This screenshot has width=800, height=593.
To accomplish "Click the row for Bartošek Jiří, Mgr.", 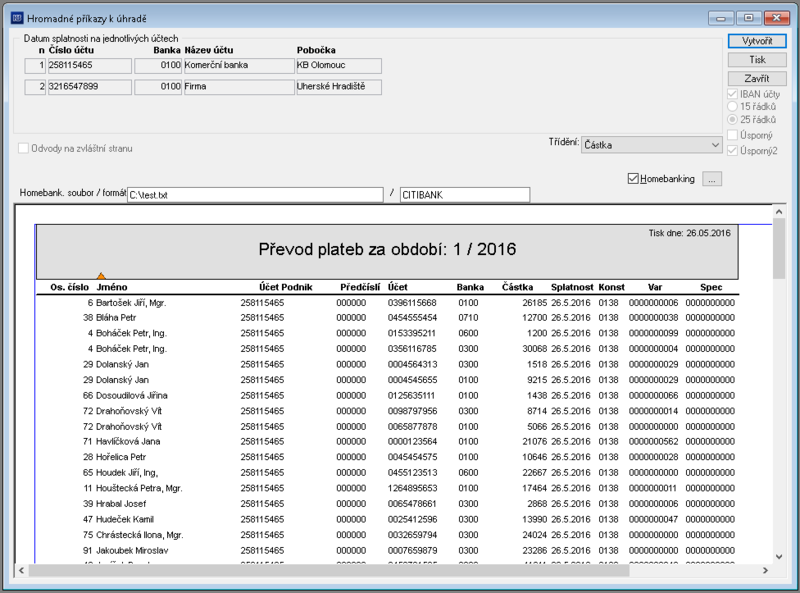I will coord(388,303).
